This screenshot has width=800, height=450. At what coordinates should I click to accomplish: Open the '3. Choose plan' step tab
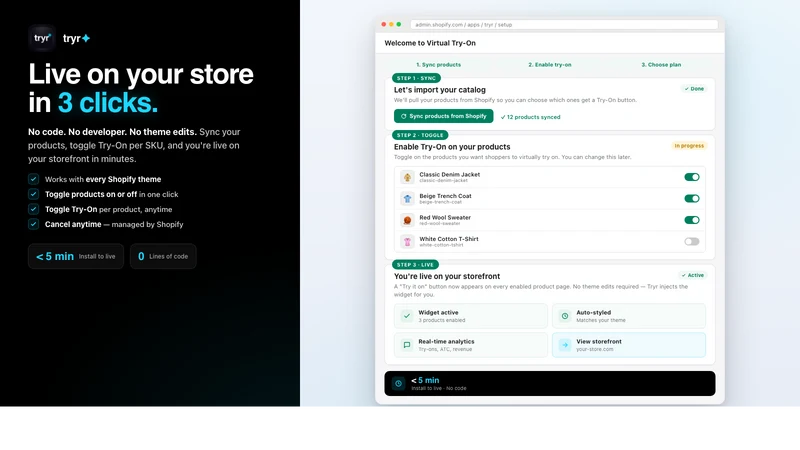(661, 65)
